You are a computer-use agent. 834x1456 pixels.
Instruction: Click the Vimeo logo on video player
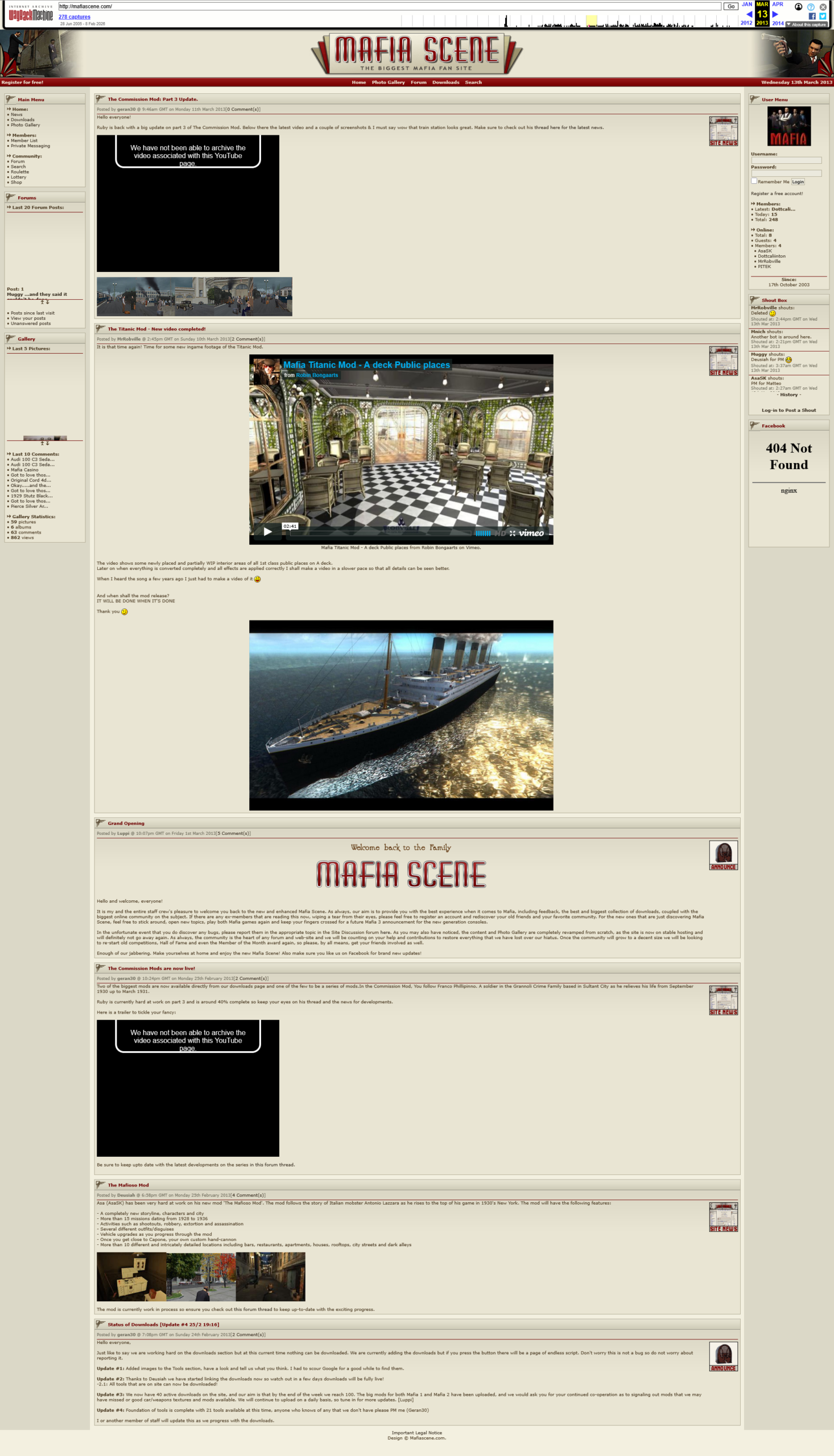tap(531, 533)
